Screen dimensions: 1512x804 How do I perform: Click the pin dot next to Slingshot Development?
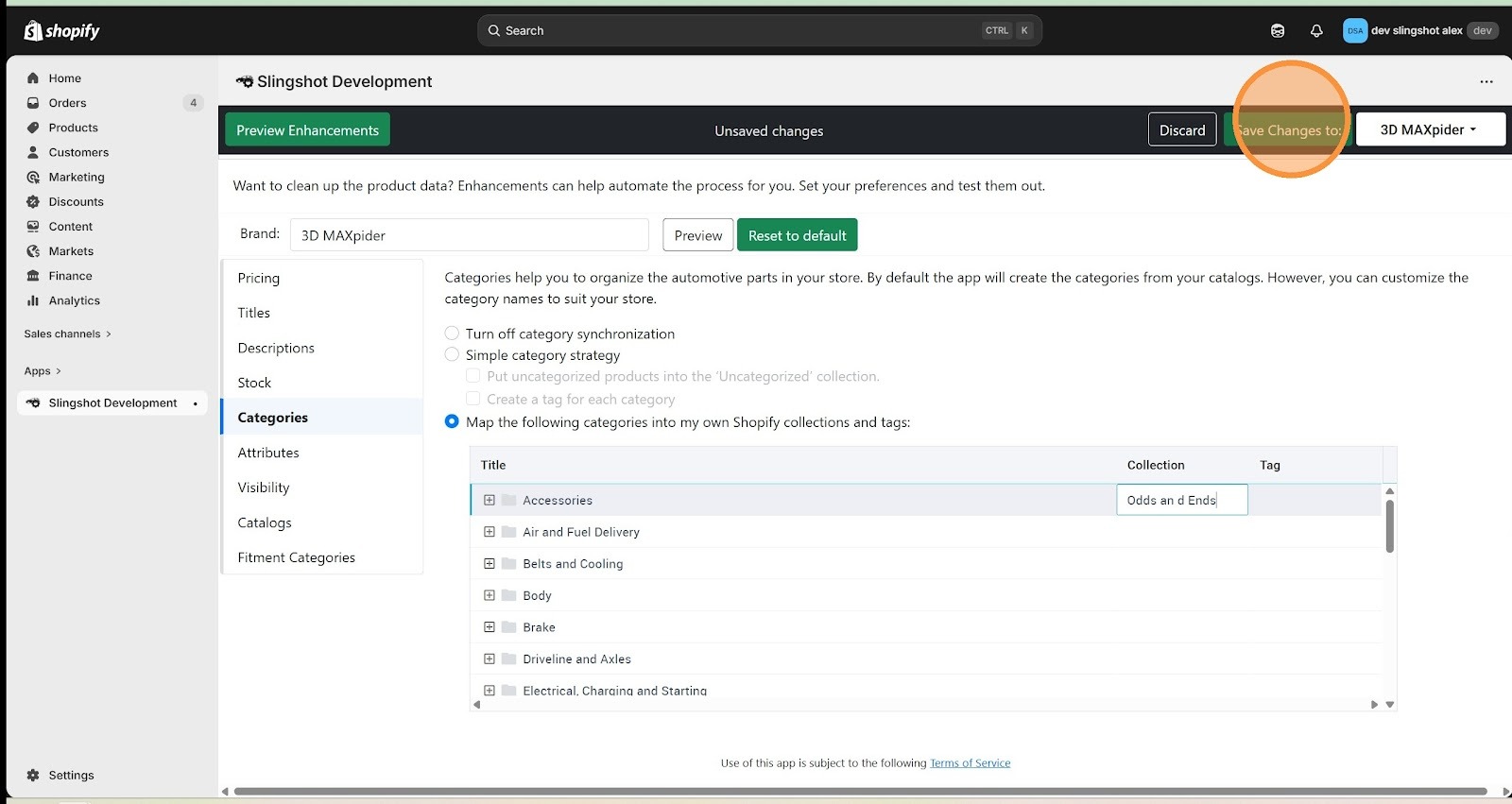pyautogui.click(x=196, y=403)
